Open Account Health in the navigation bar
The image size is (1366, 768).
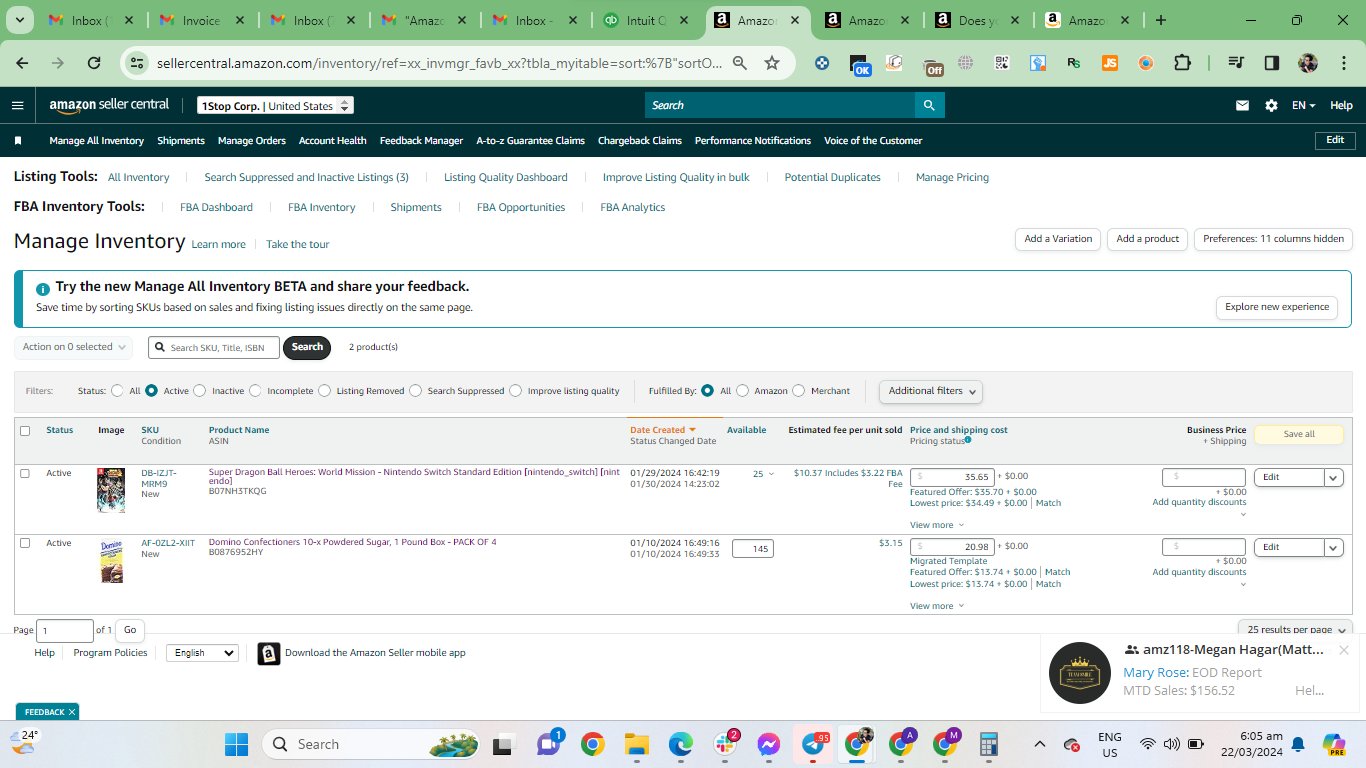click(333, 141)
